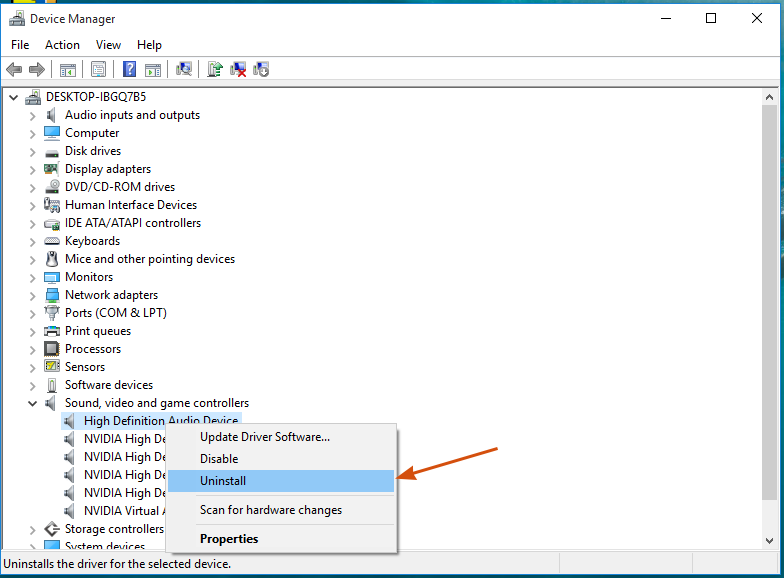Click the Keyboards icon
This screenshot has height=578, width=784.
click(52, 241)
